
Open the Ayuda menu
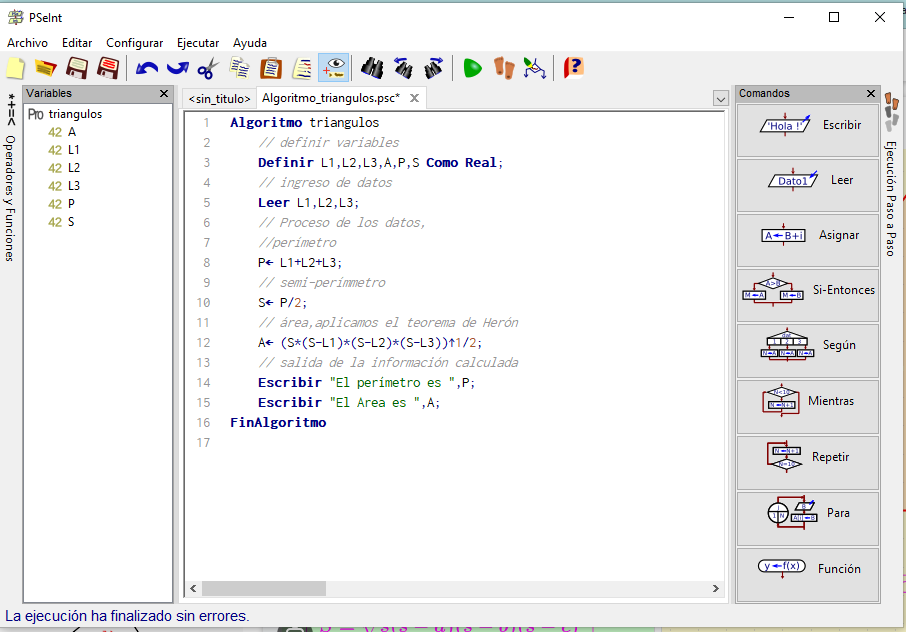tap(250, 43)
